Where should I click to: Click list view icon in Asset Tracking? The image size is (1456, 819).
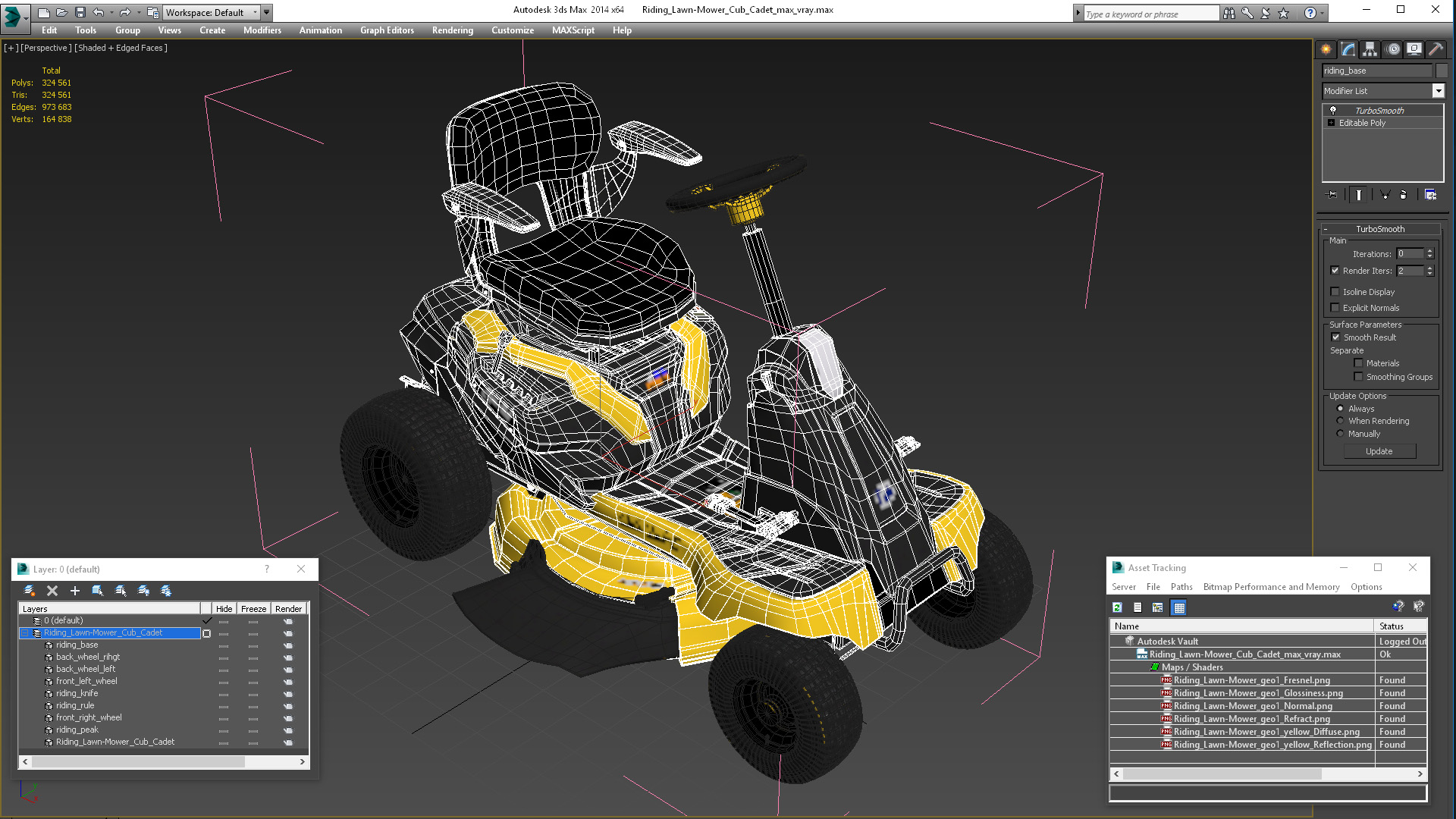1137,607
